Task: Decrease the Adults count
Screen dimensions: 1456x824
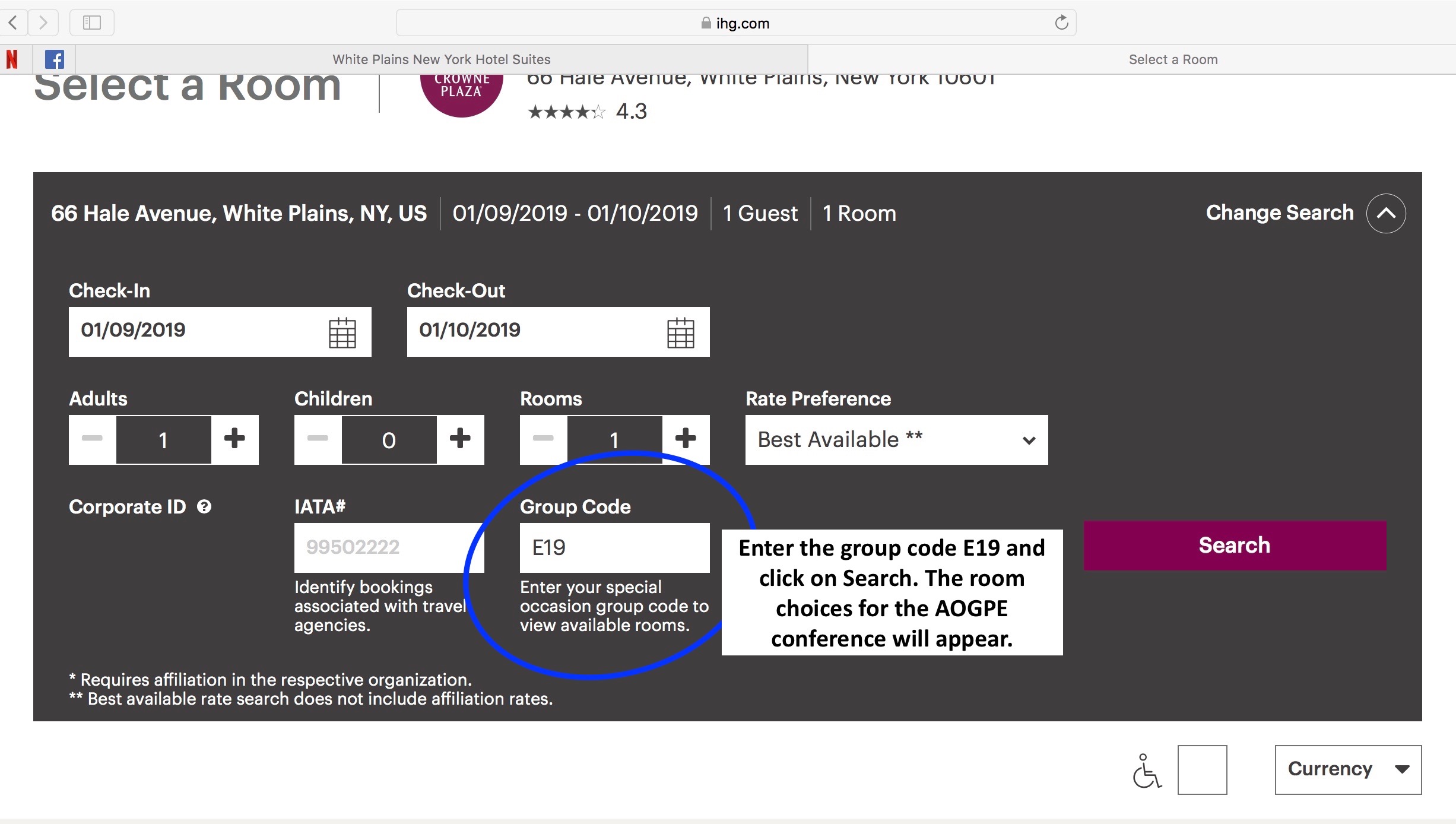Action: pos(93,439)
